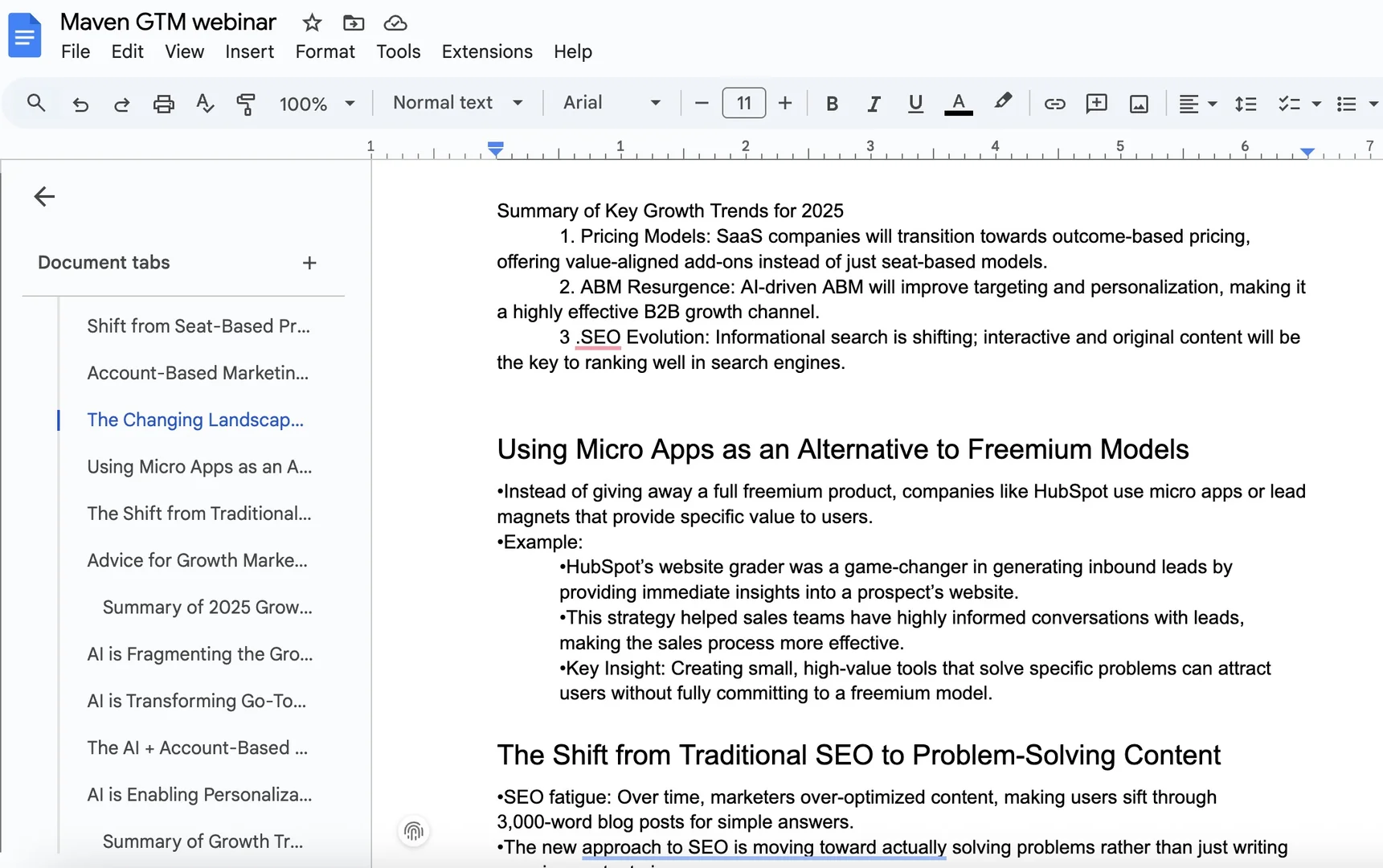Jump to Account-Based Marketin... heading
The width and height of the screenshot is (1383, 868).
198,373
